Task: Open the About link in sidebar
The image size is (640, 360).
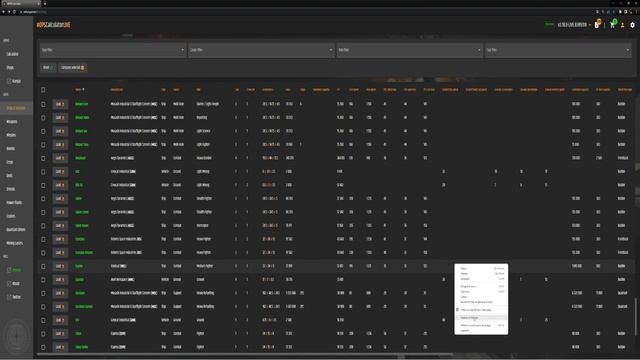Action: (x=14, y=284)
